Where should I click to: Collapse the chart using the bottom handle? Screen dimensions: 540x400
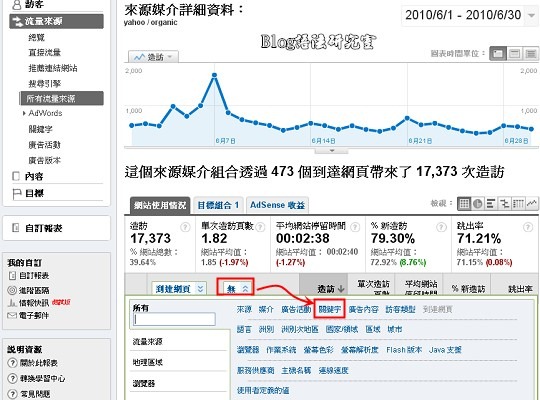pyautogui.click(x=332, y=151)
